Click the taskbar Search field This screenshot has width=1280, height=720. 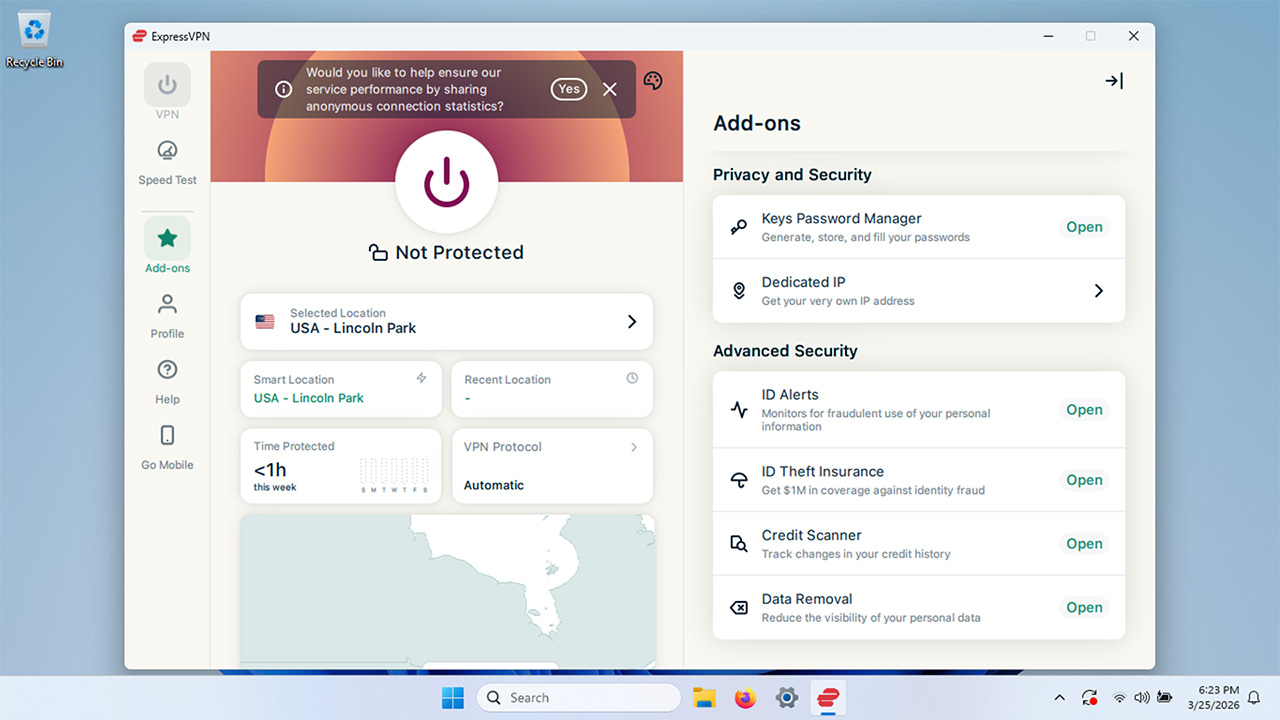[578, 697]
